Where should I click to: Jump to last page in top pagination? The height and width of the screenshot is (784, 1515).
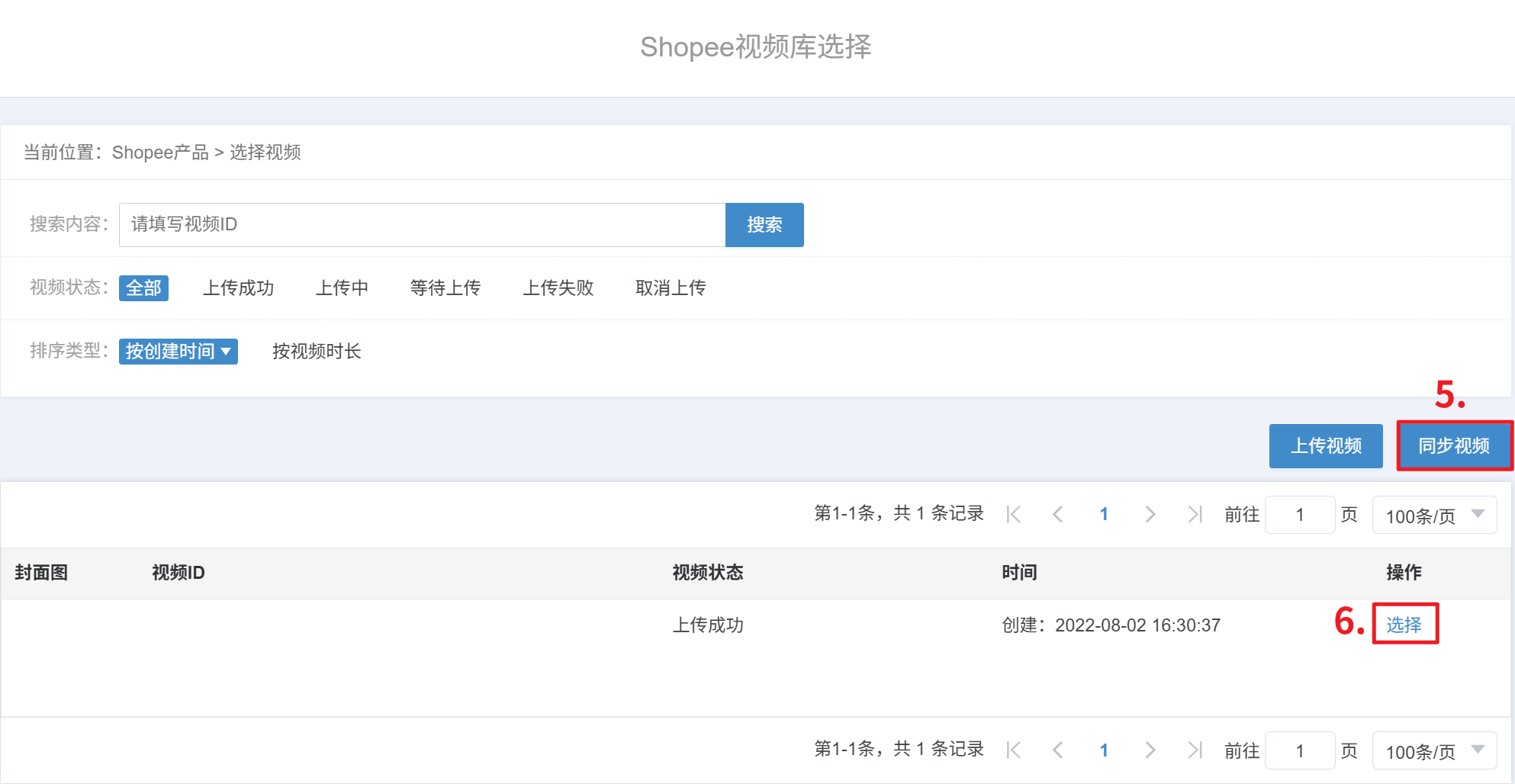[1195, 515]
